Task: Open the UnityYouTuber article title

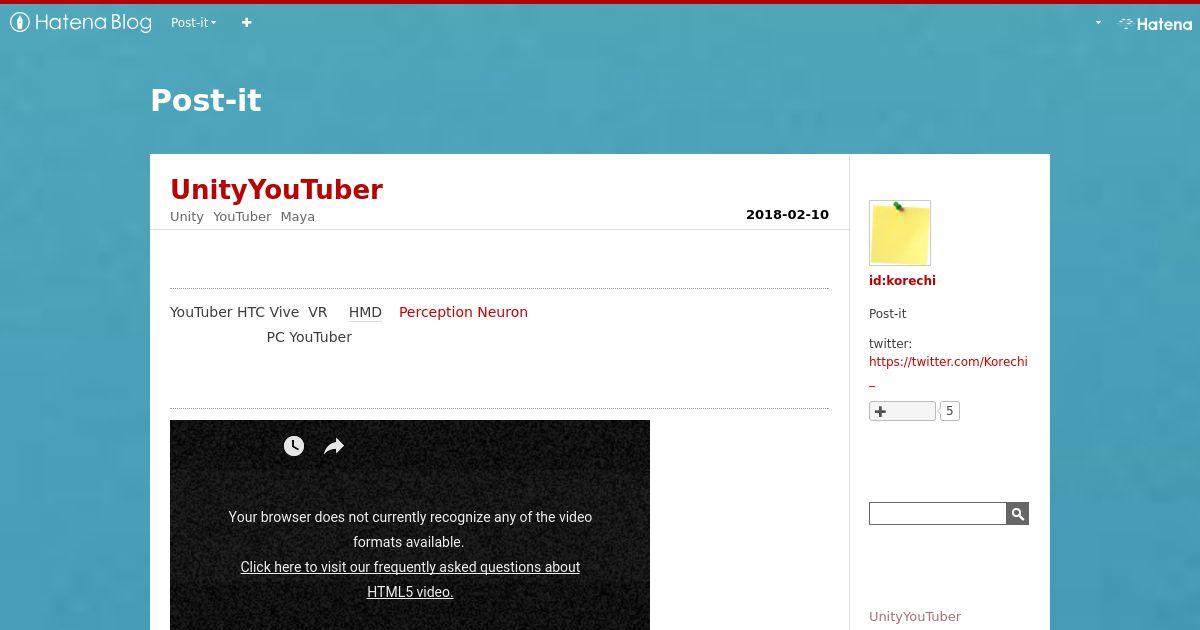Action: pos(276,189)
